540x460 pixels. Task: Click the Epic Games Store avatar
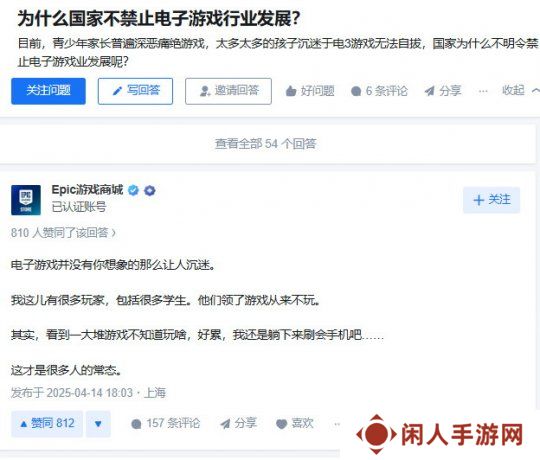pyautogui.click(x=26, y=200)
